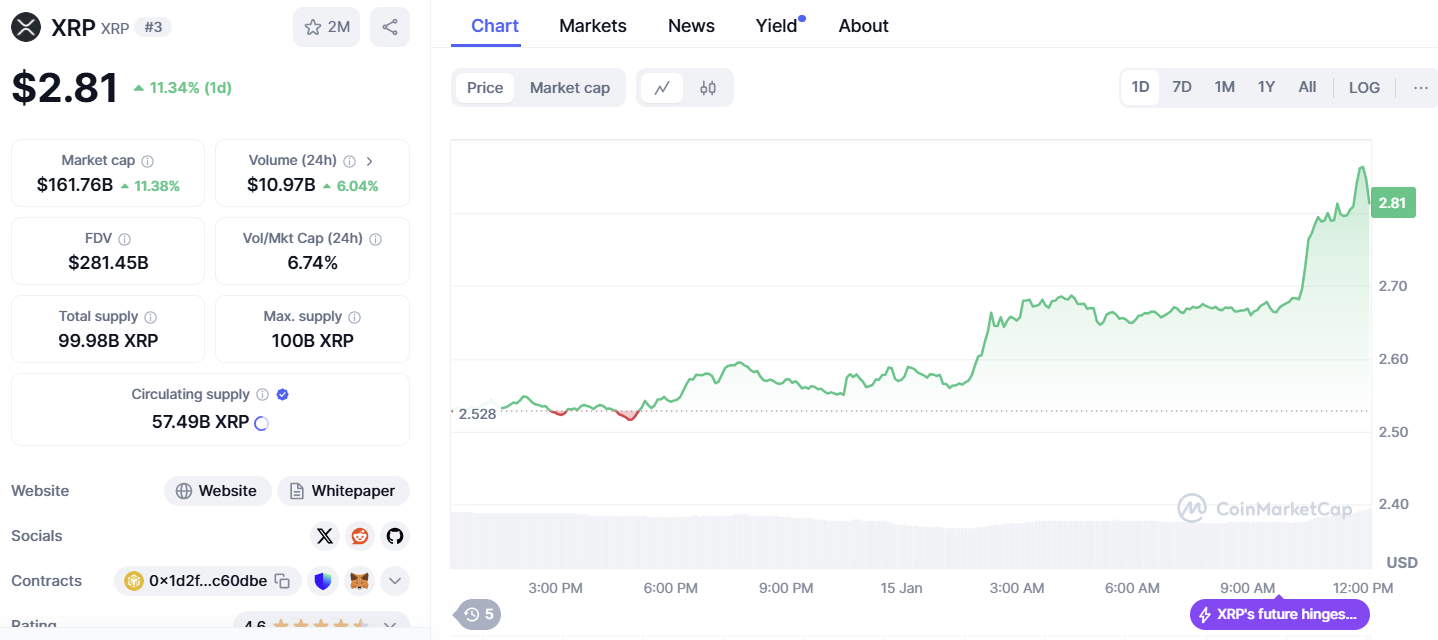Click the $281.45B FDV value
This screenshot has width=1438, height=640.
coord(108,263)
